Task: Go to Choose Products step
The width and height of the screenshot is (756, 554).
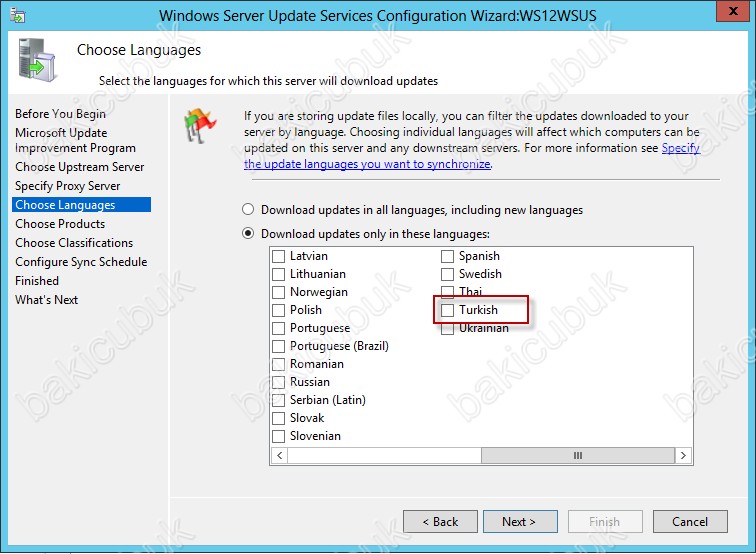Action: coord(60,224)
